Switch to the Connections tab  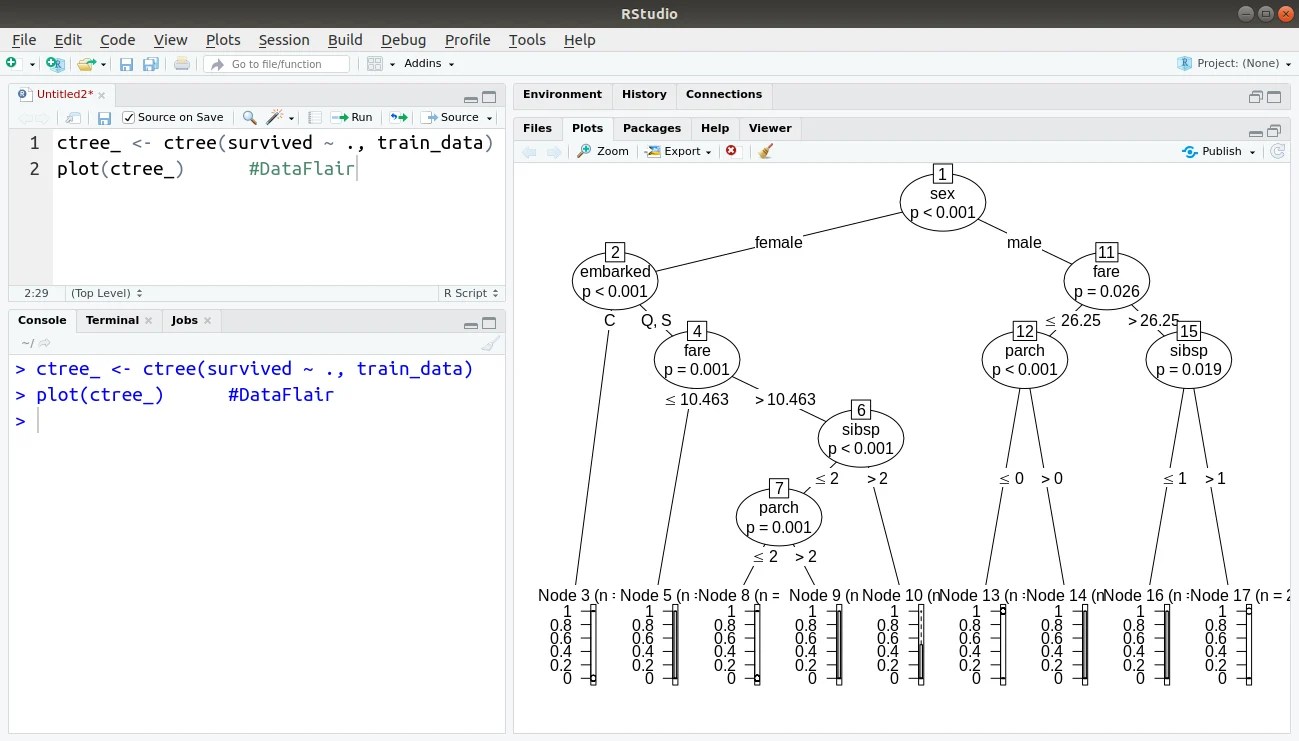coord(724,94)
